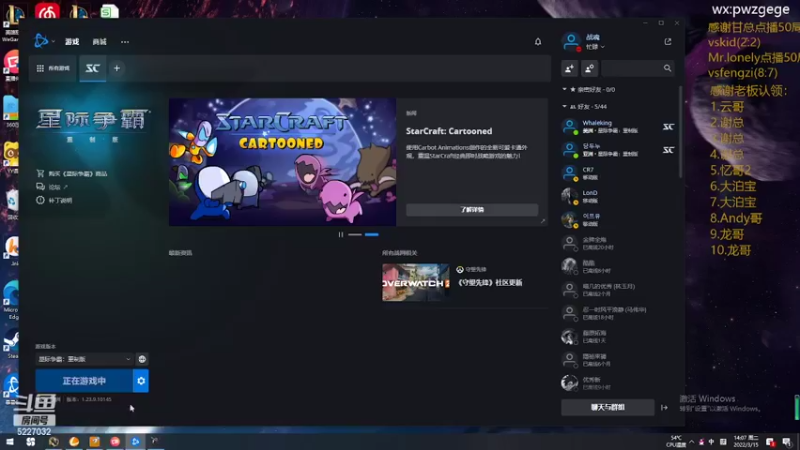The image size is (800, 450).
Task: Pop out the friends panel
Action: [668, 42]
